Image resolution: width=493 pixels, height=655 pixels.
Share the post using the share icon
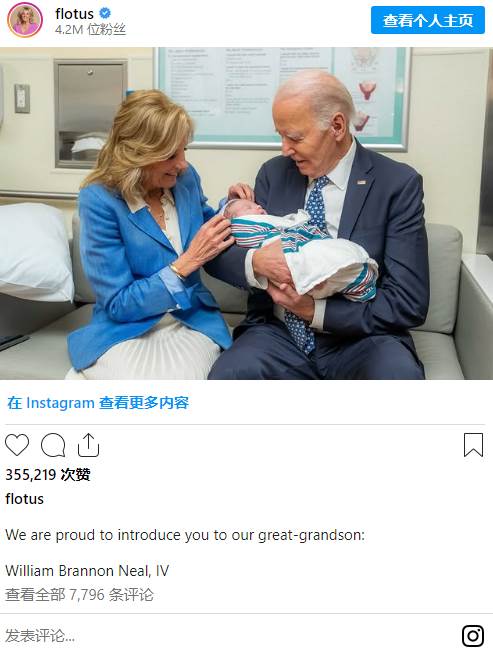click(x=89, y=445)
